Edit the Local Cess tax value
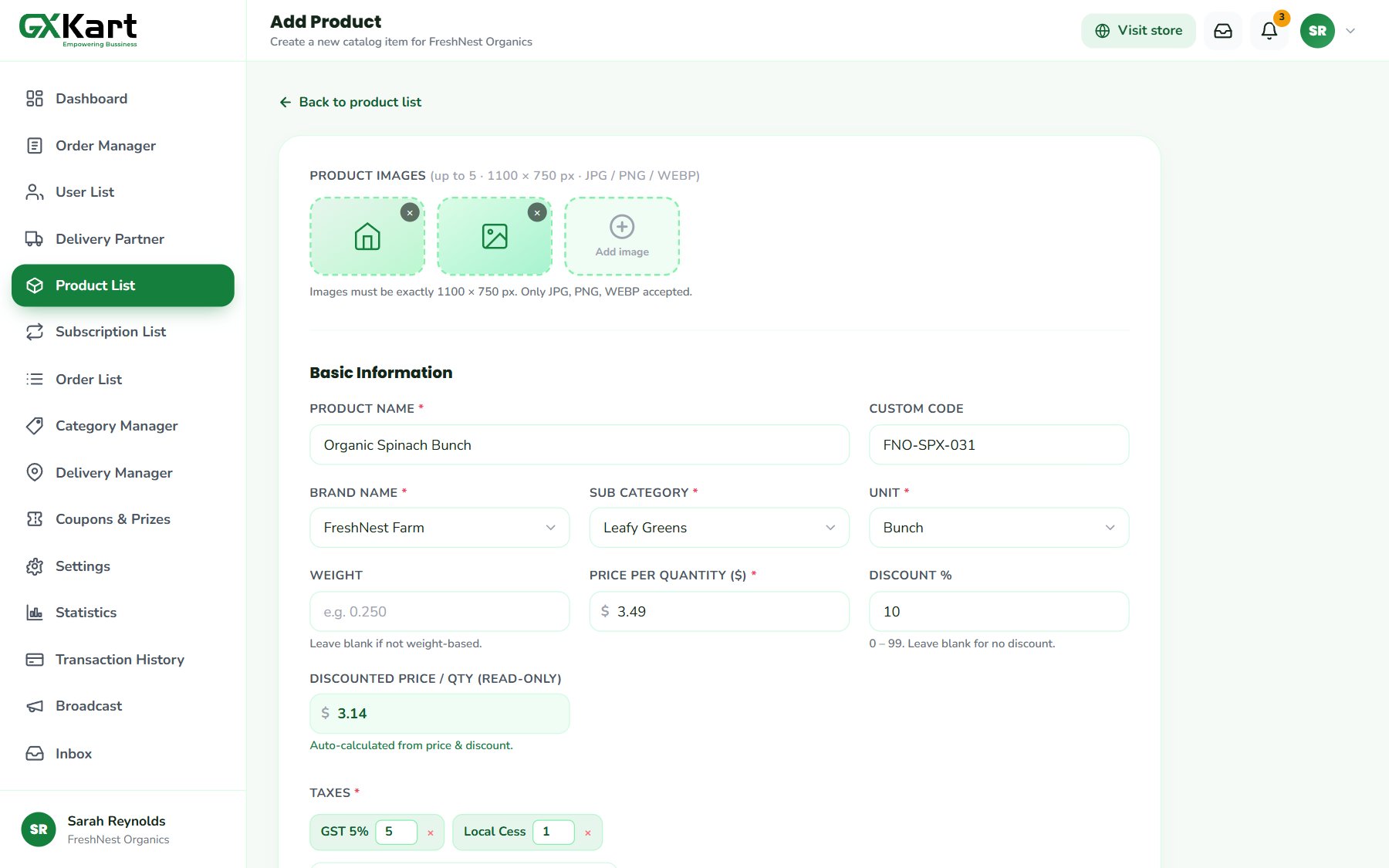Screen dimensions: 1389x868 pos(553,832)
